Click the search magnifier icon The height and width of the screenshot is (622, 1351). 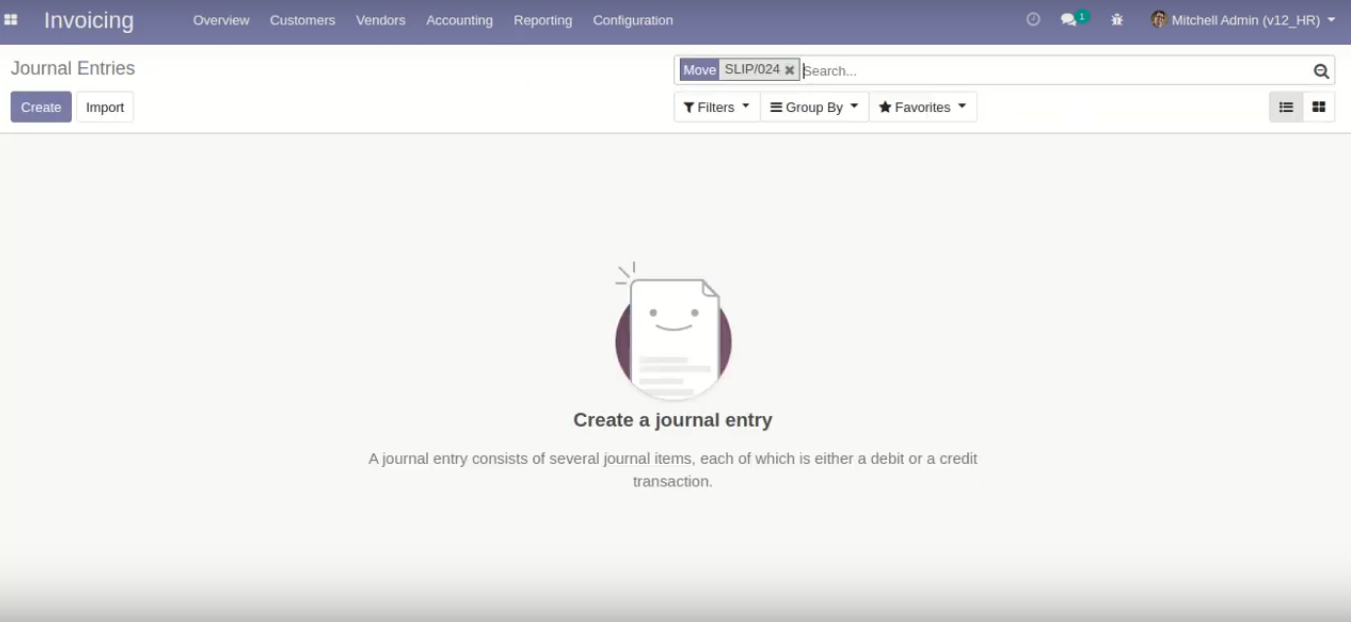pyautogui.click(x=1321, y=71)
